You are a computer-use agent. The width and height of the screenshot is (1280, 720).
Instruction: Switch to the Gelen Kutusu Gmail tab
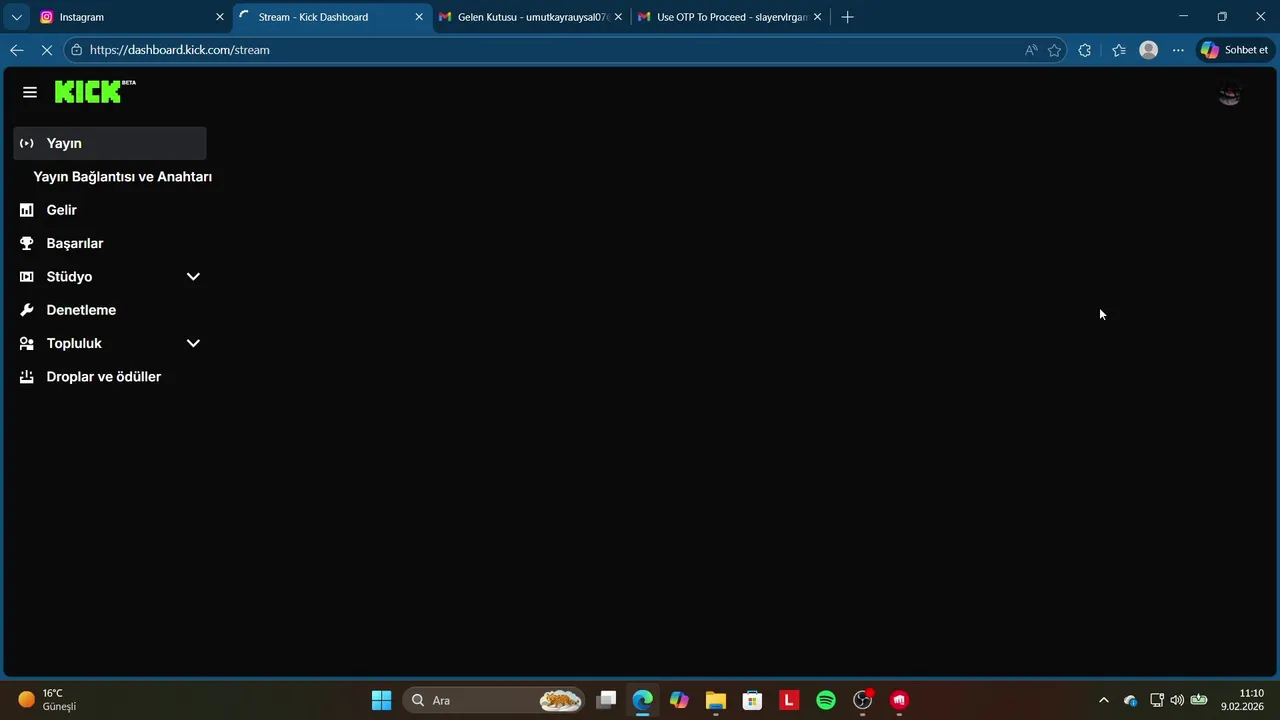[531, 17]
